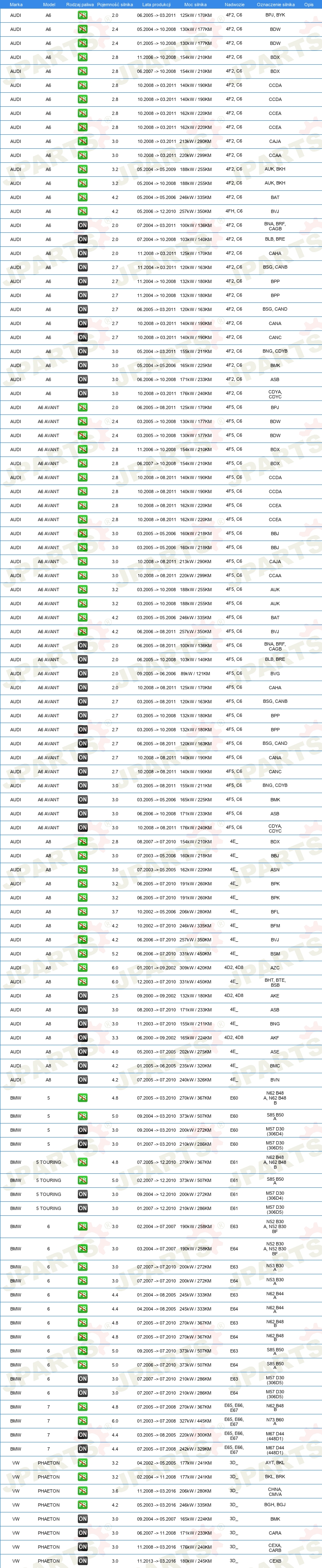
Task: Click petrol icon in Audi A8 2.8 BDX row
Action: pyautogui.click(x=82, y=841)
